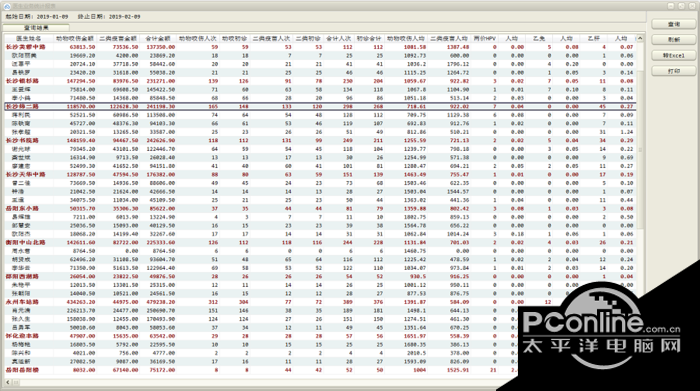Click the 乙免 column header
Viewport: 700px width, 391px height.
[x=539, y=38]
